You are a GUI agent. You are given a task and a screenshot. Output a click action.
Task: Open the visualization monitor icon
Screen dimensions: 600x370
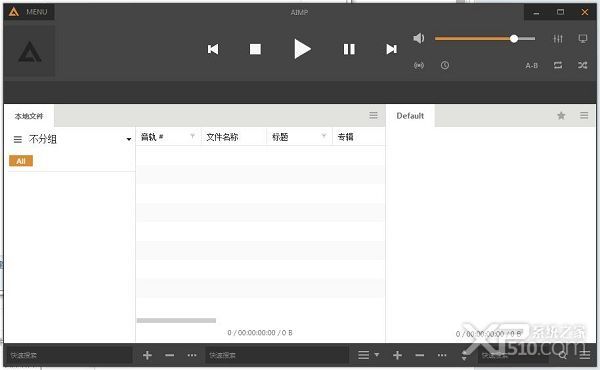click(583, 38)
